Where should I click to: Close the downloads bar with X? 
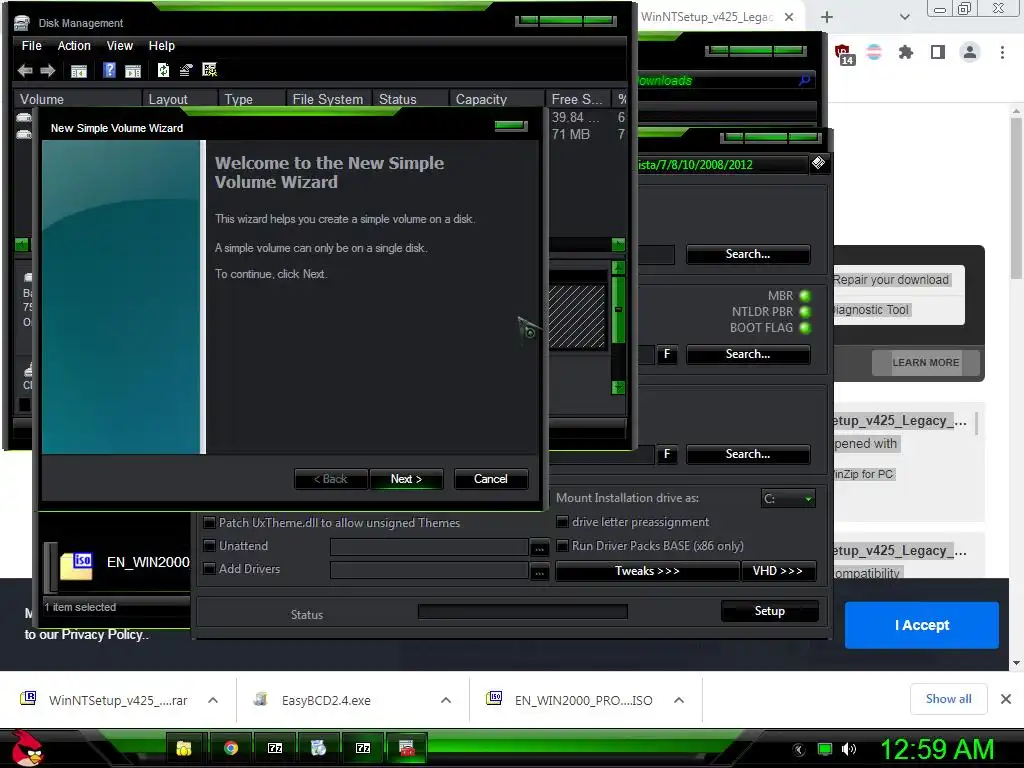[1006, 699]
